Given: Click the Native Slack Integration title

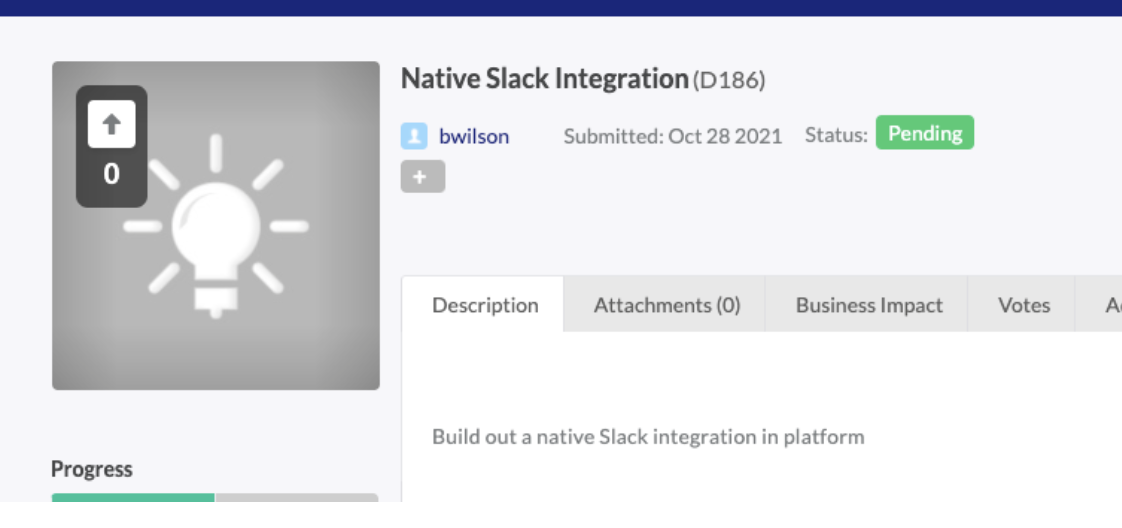Looking at the screenshot, I should pos(545,79).
